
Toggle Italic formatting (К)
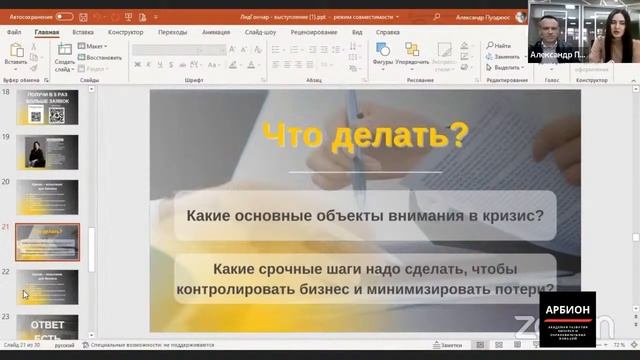click(149, 65)
